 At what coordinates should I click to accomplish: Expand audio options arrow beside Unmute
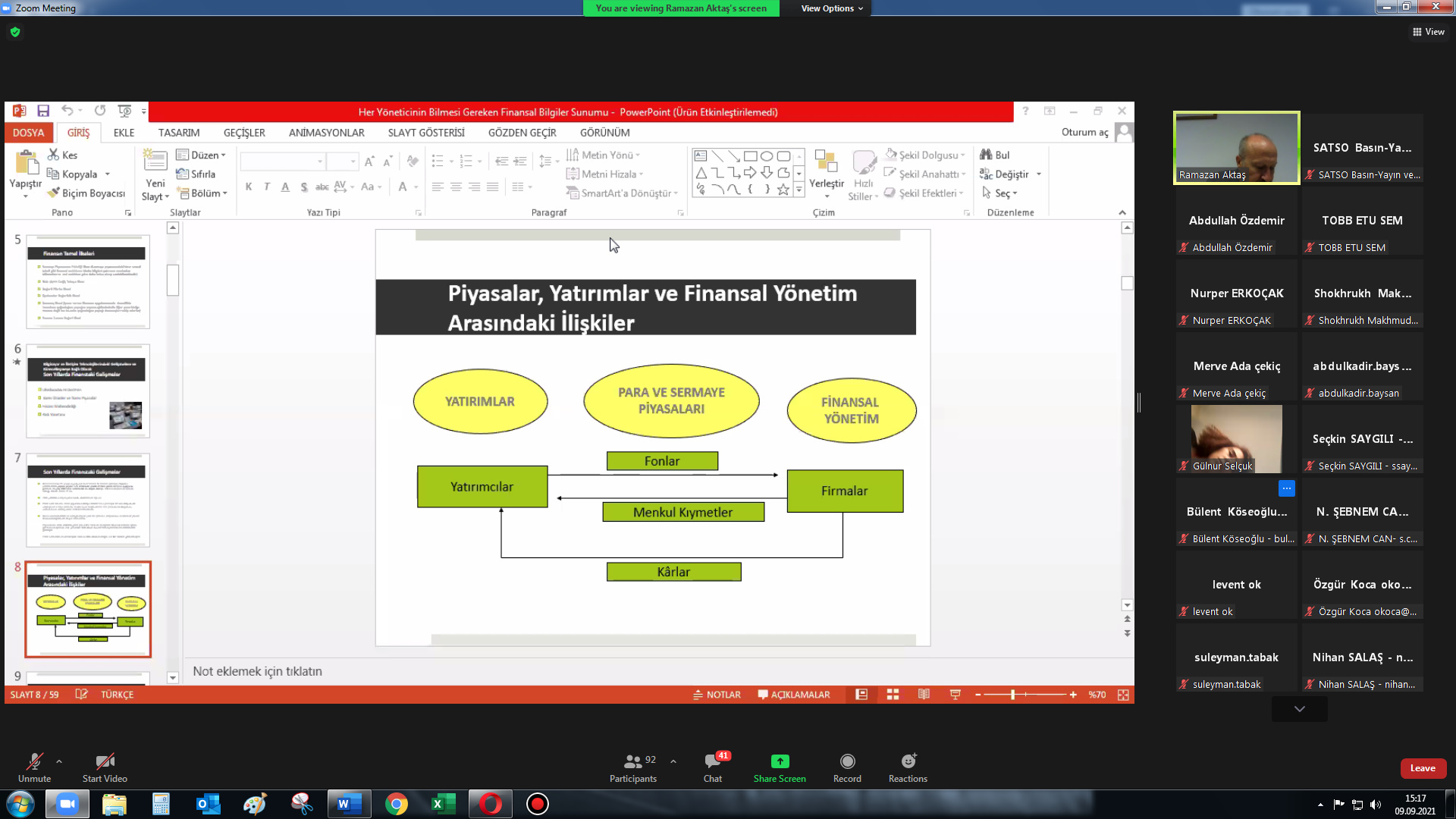coord(59,761)
